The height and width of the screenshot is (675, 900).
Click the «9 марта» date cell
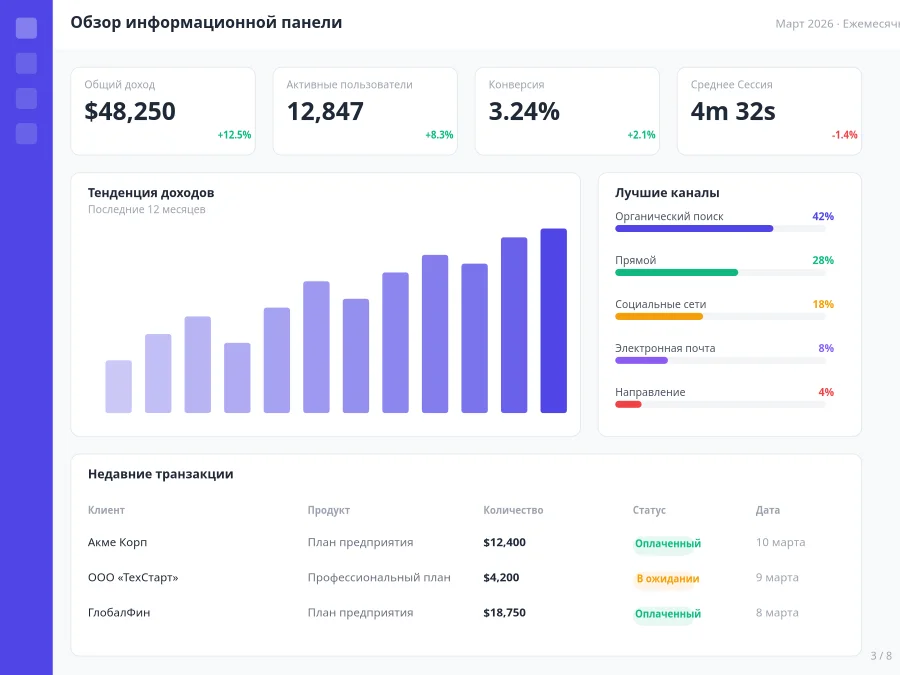[x=777, y=577]
